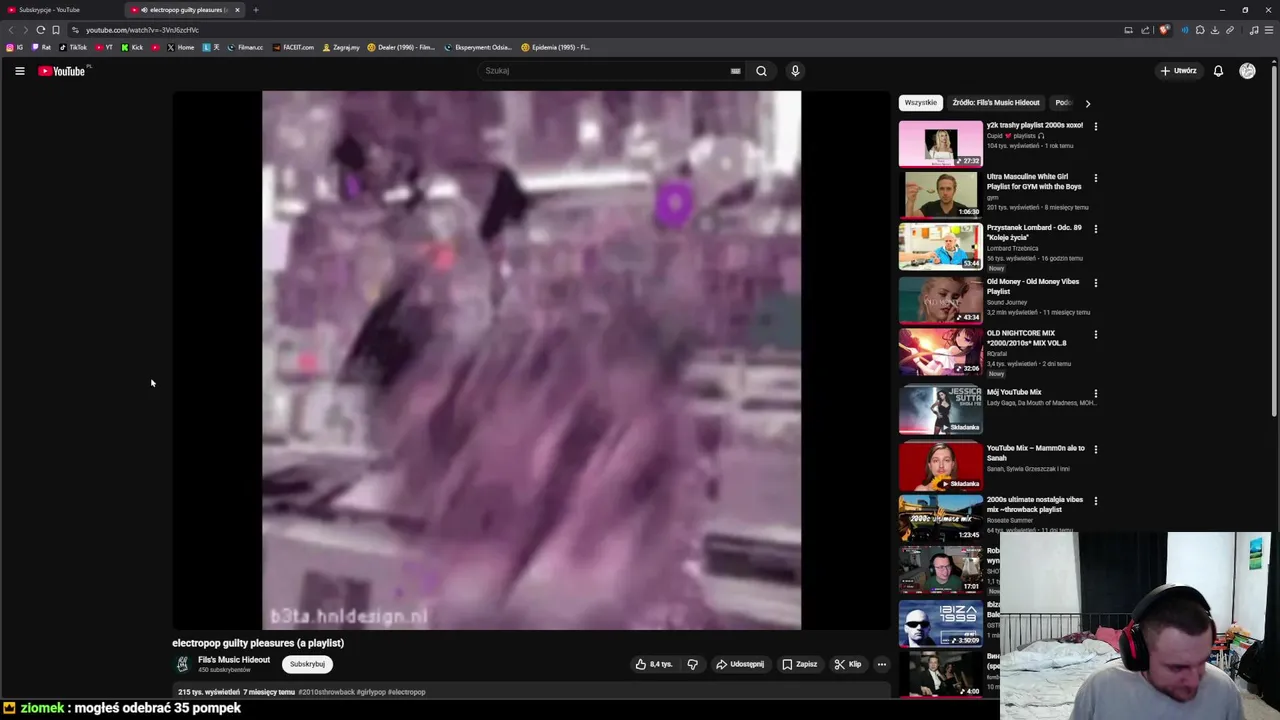Select the Źródło: Fils's Music Hideout chip

(996, 102)
